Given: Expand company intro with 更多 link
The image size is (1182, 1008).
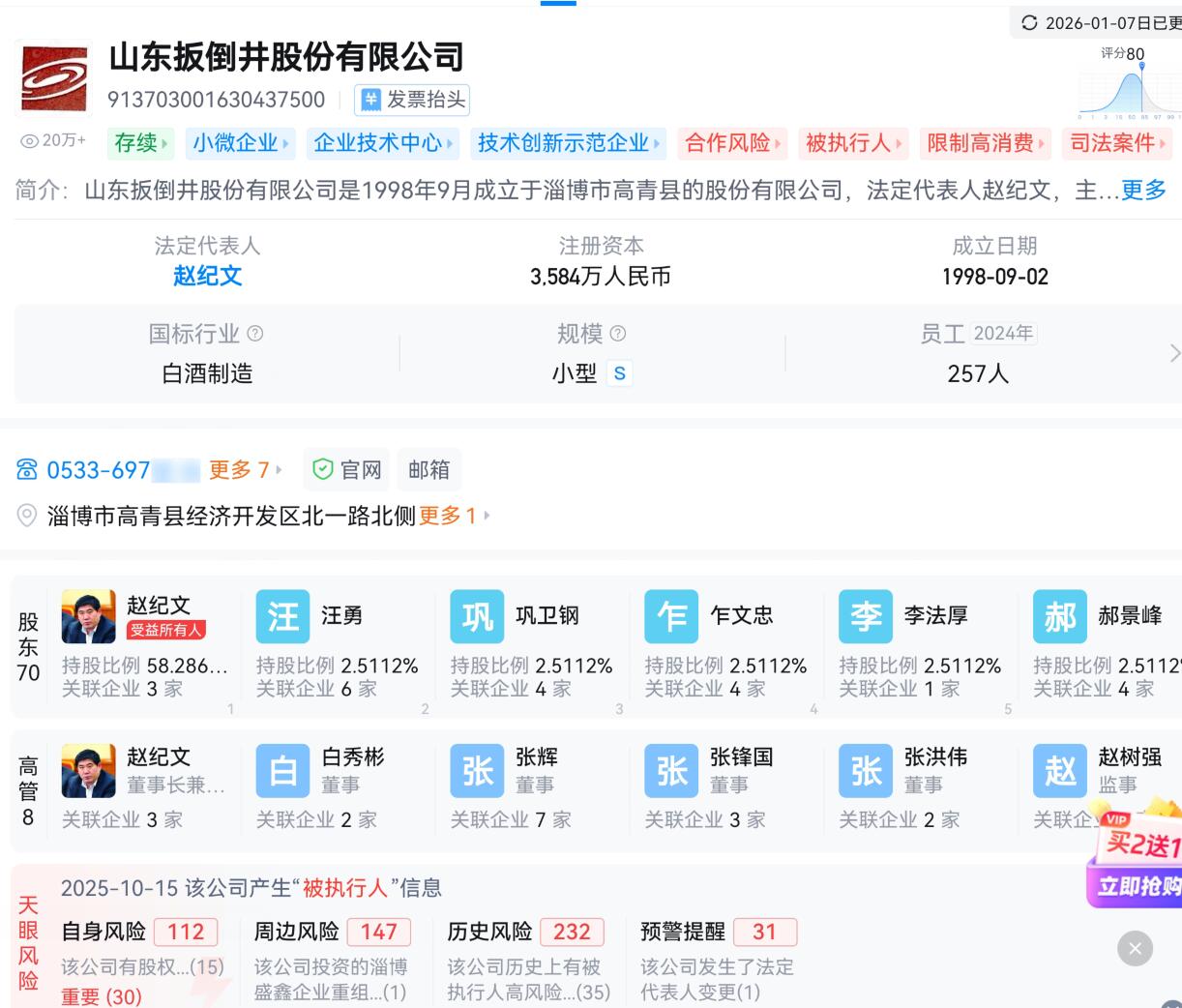Looking at the screenshot, I should 1143,191.
